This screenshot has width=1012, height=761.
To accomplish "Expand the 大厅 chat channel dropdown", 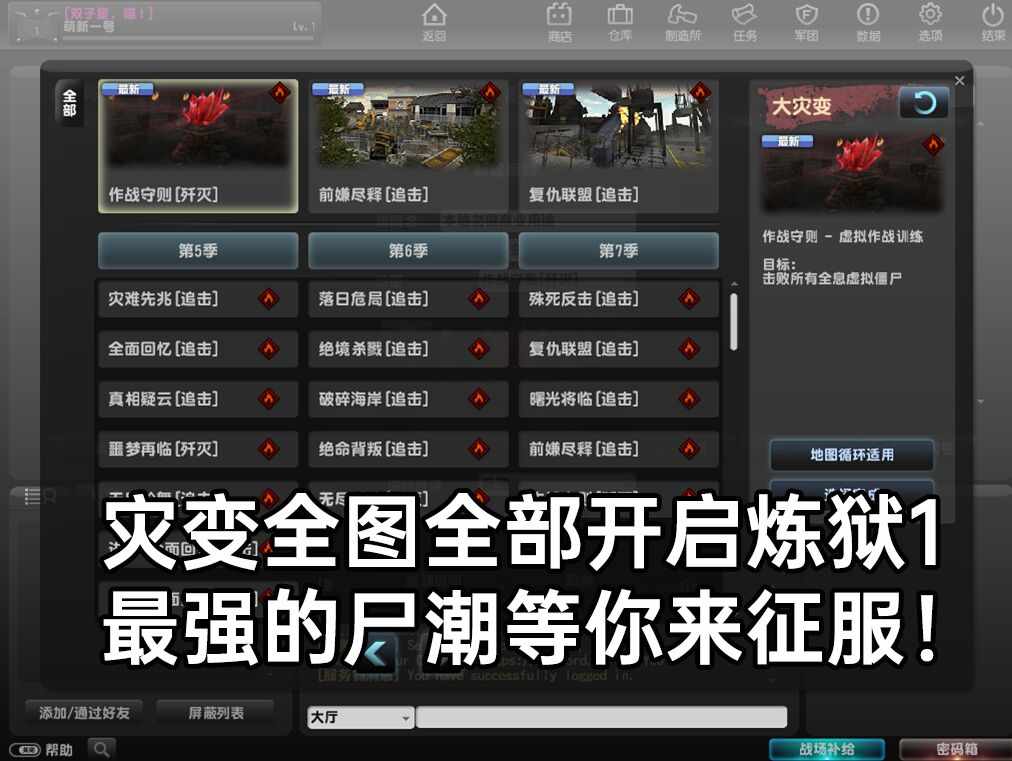I will [x=360, y=717].
